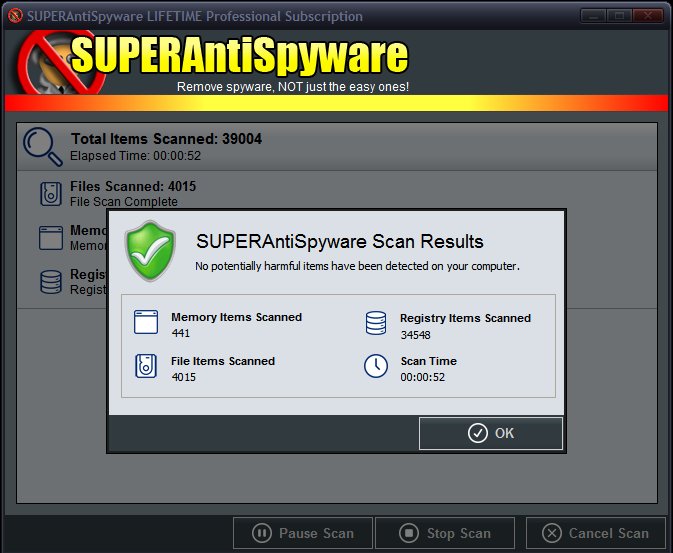Click the Files Scanned hard drive icon
673x553 pixels.
(x=51, y=194)
